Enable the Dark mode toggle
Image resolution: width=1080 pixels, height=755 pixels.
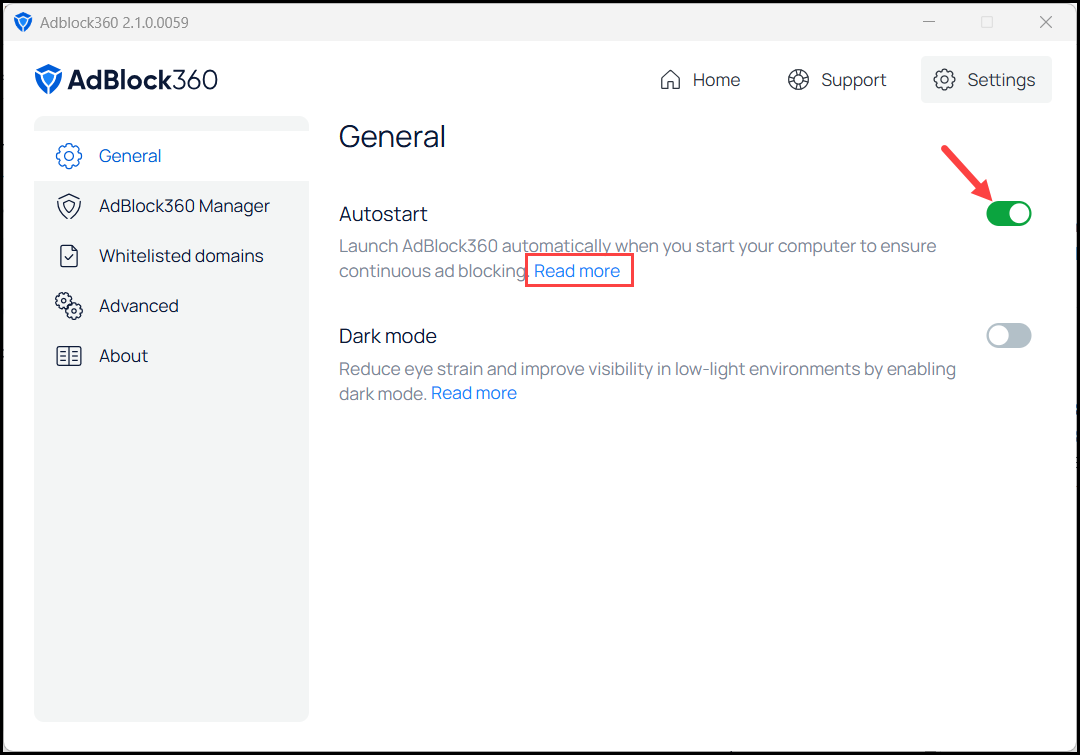1008,335
